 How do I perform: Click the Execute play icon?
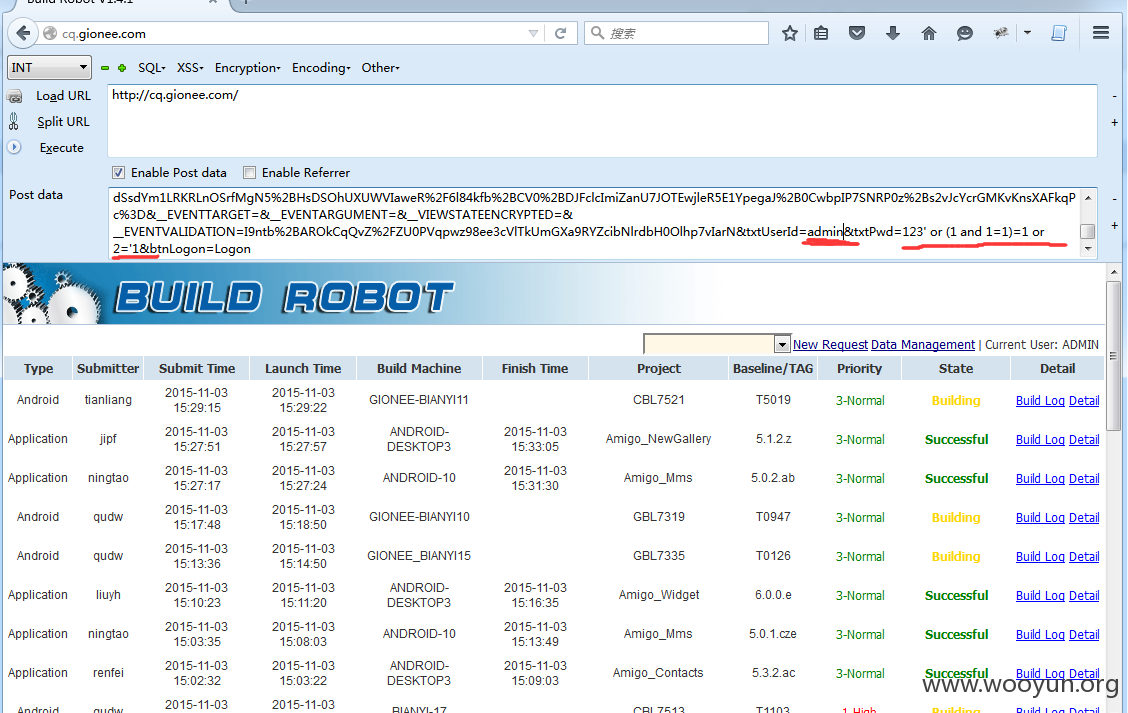[14, 147]
